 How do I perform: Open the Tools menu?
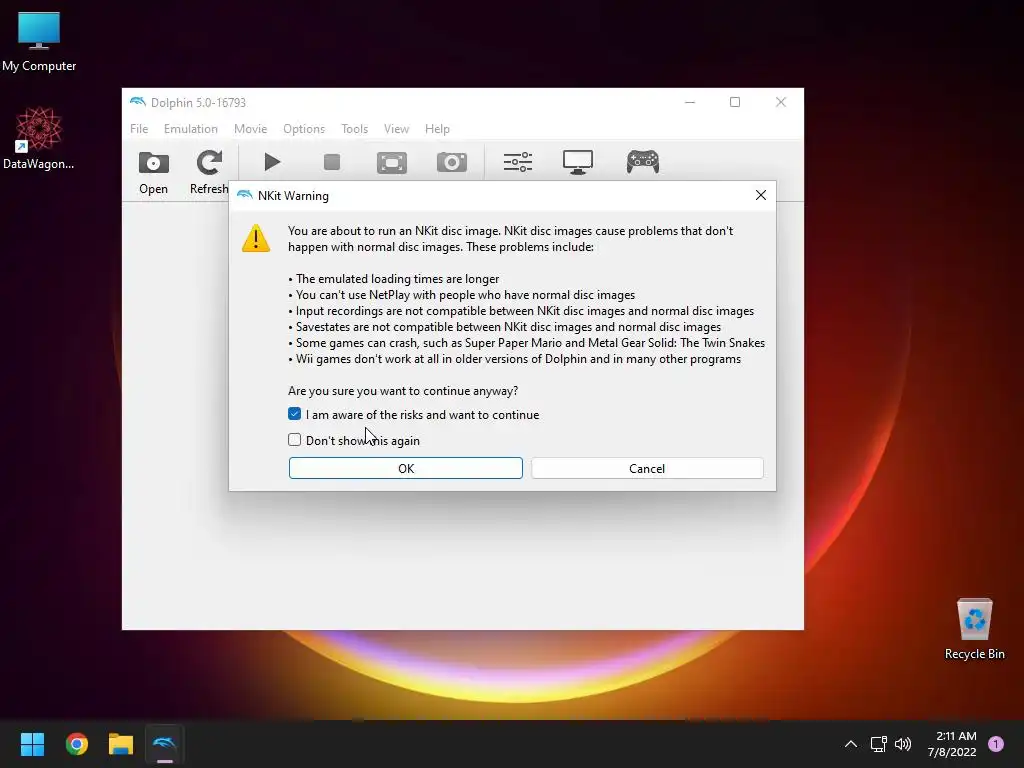pos(355,129)
